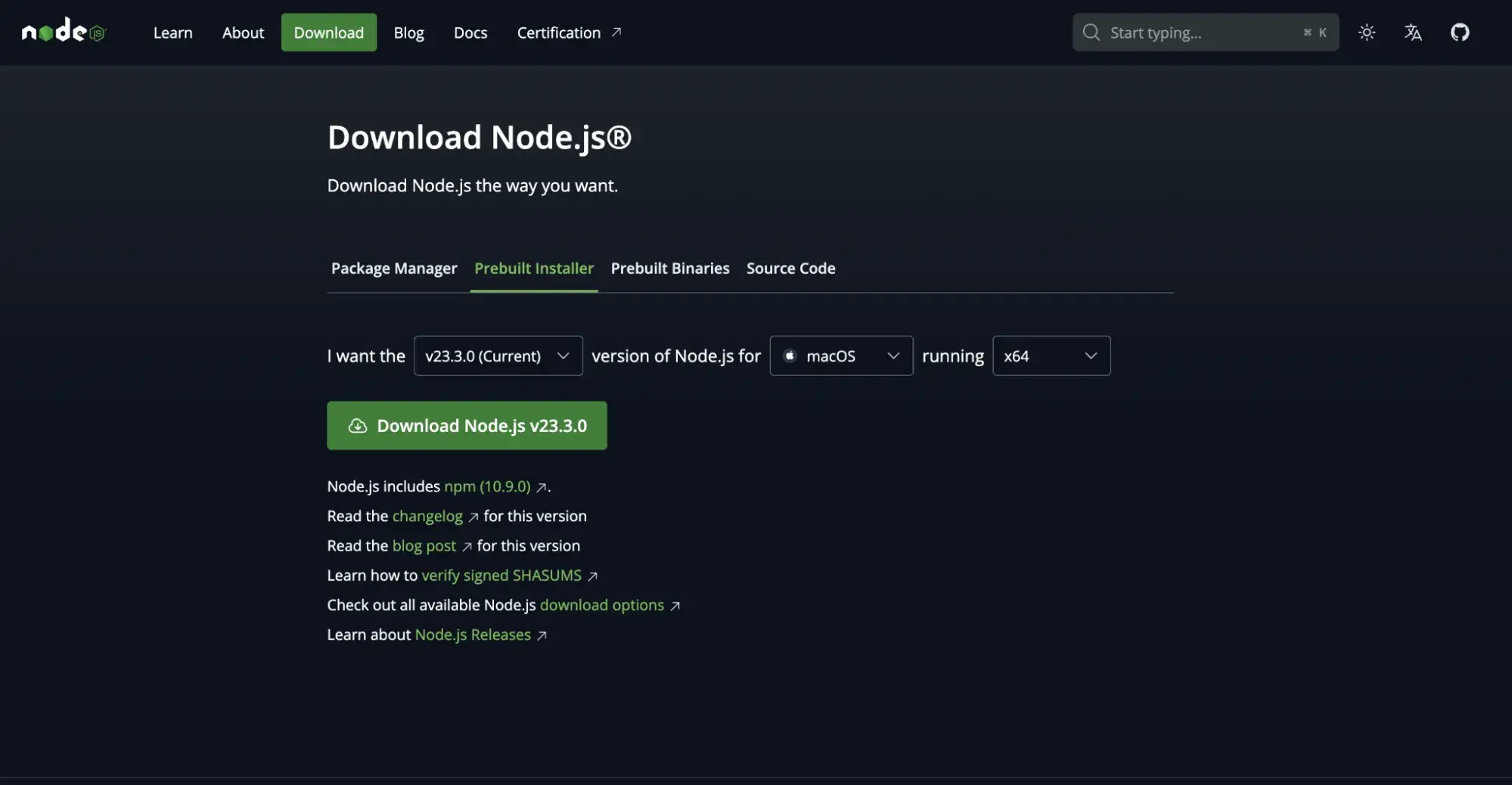This screenshot has width=1512, height=785.
Task: Switch to the Prebuilt Installer tab
Action: [x=534, y=268]
